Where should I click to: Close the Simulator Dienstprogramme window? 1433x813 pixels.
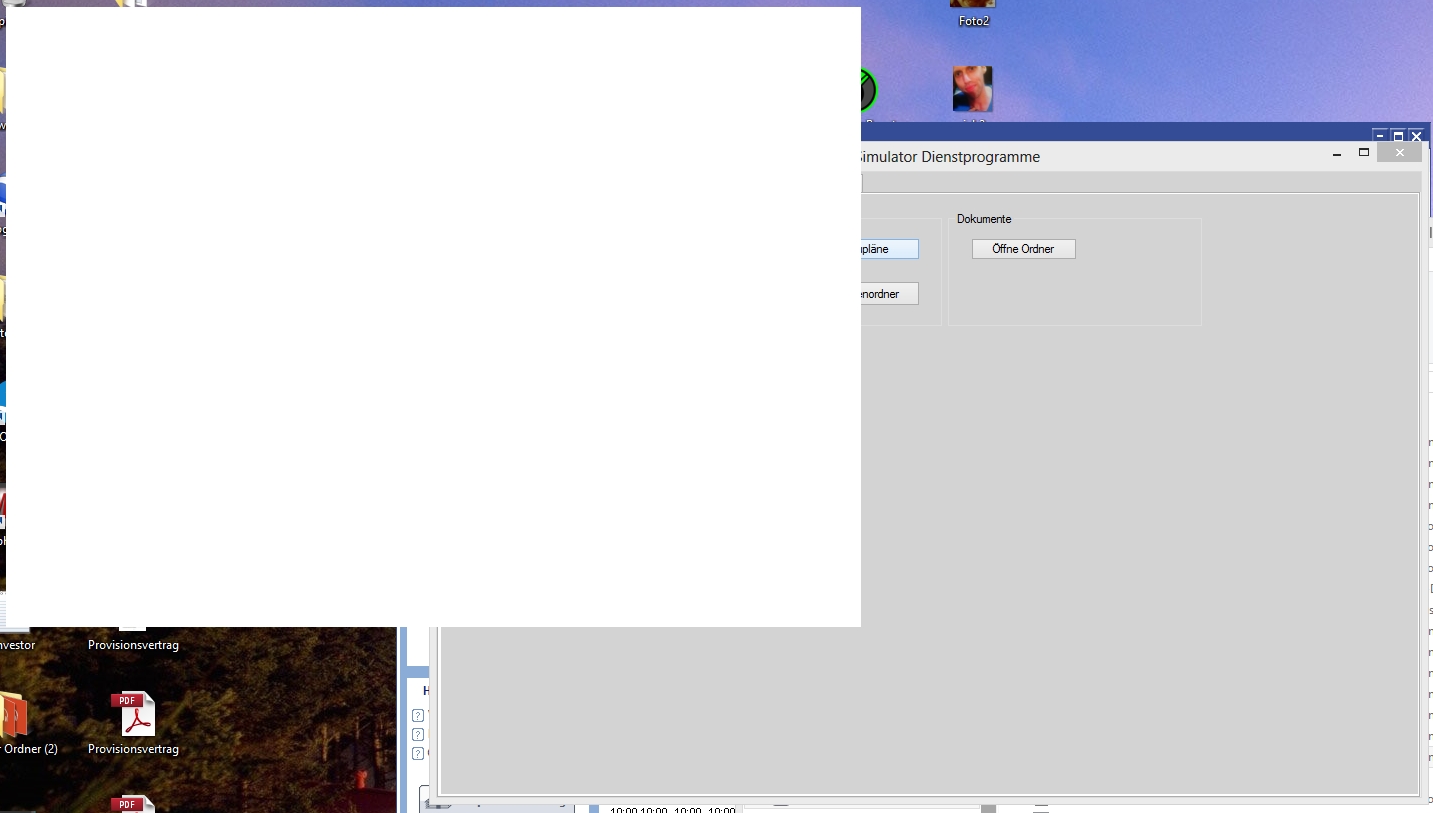click(x=1399, y=152)
